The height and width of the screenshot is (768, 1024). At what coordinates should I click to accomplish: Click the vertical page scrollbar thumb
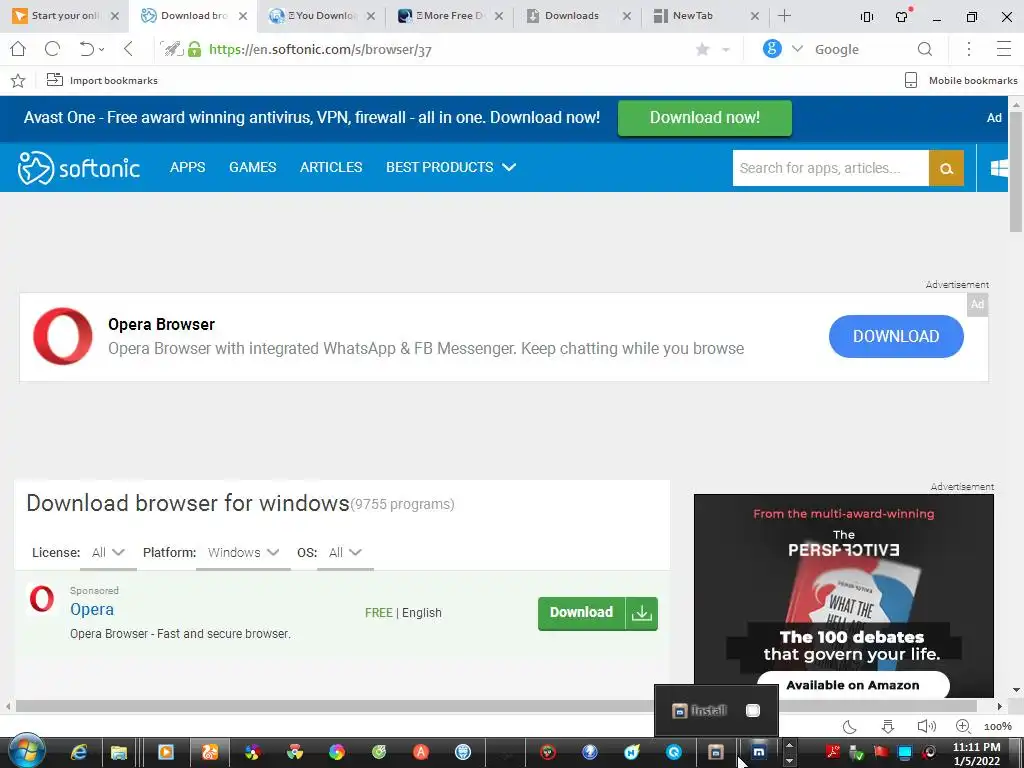(x=1016, y=171)
